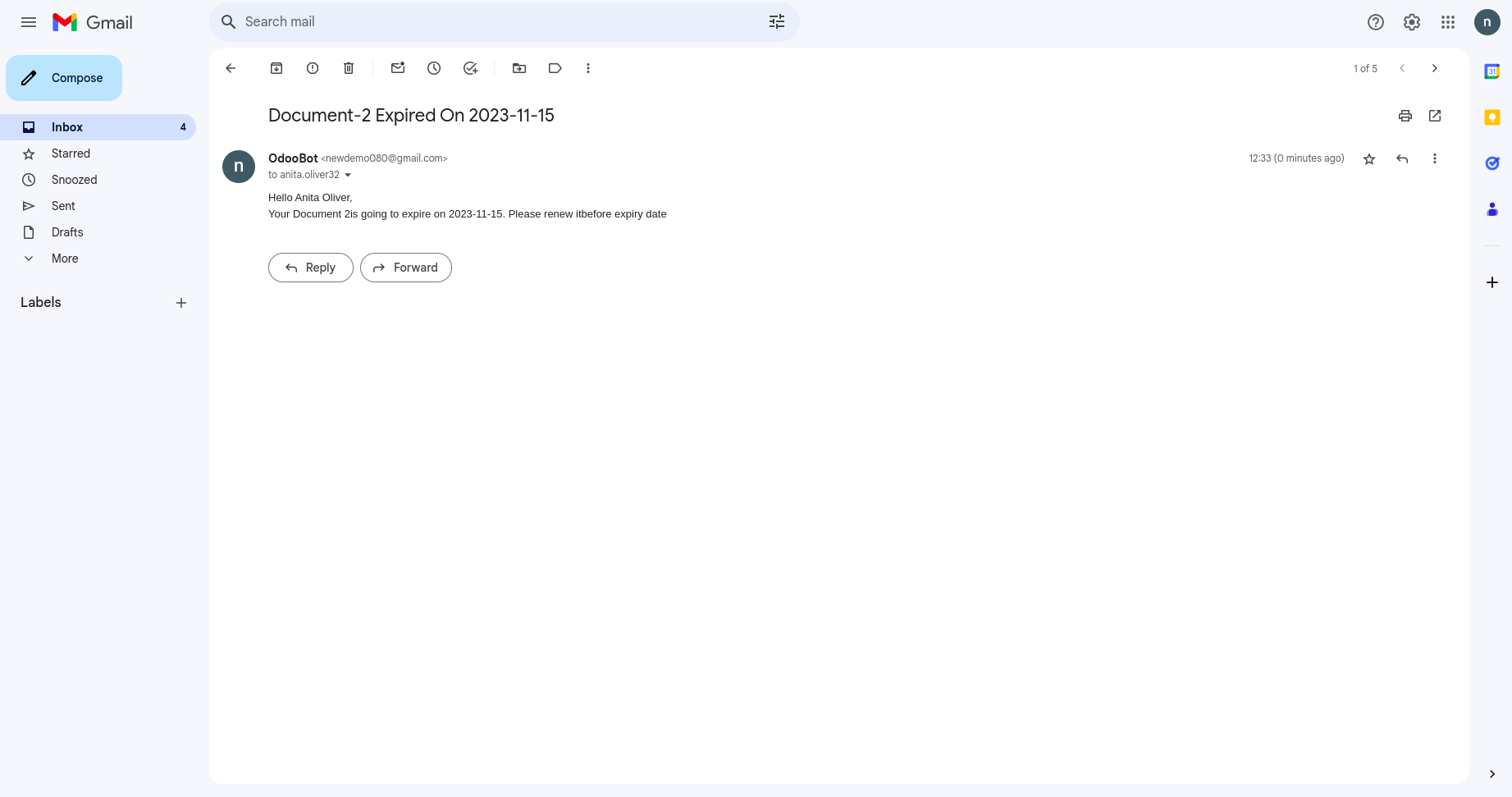Viewport: 1512px width, 797px height.
Task: Open Google account avatar menu
Action: point(1487,22)
